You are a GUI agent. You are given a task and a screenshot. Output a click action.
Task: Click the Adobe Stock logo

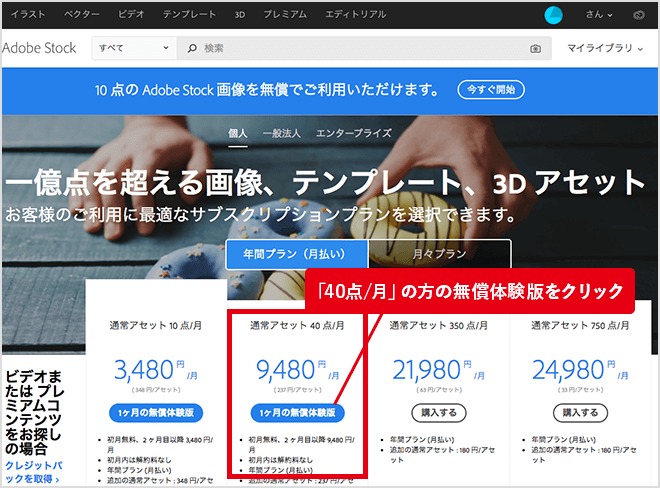click(x=42, y=48)
